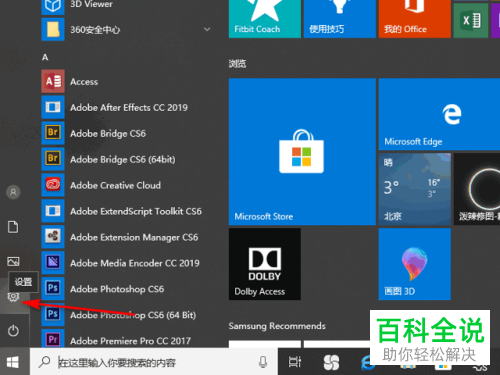The height and width of the screenshot is (375, 500).
Task: Open the Settings gear icon
Action: tap(13, 296)
